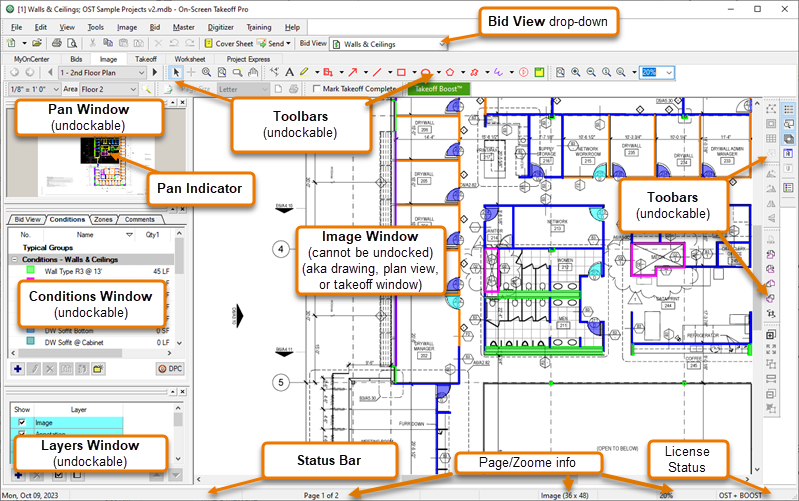Screen dimensions: 799x501
Task: Click the green Takeoff Boost button
Action: click(438, 89)
